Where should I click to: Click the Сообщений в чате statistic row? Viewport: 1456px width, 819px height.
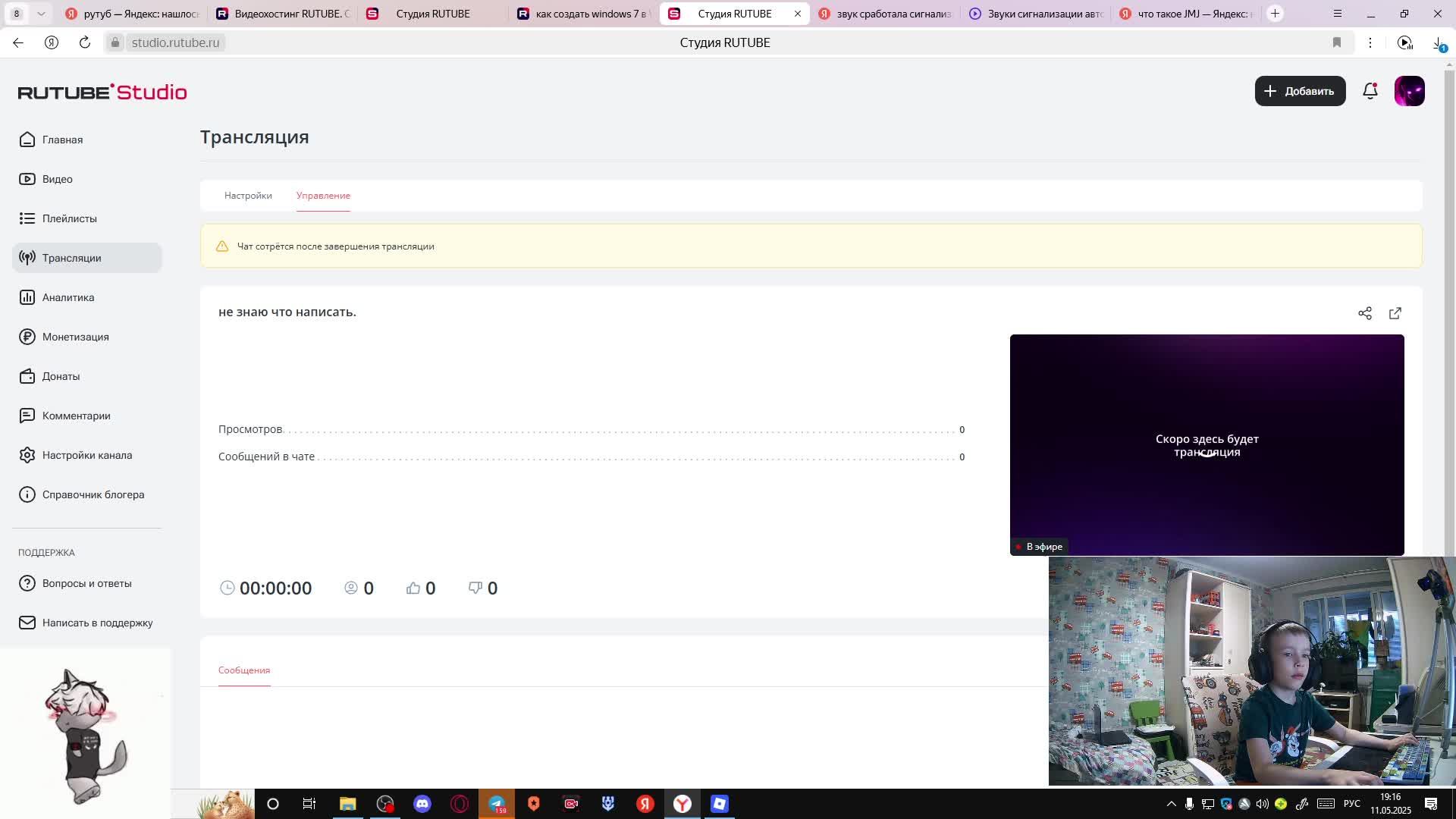click(x=591, y=457)
